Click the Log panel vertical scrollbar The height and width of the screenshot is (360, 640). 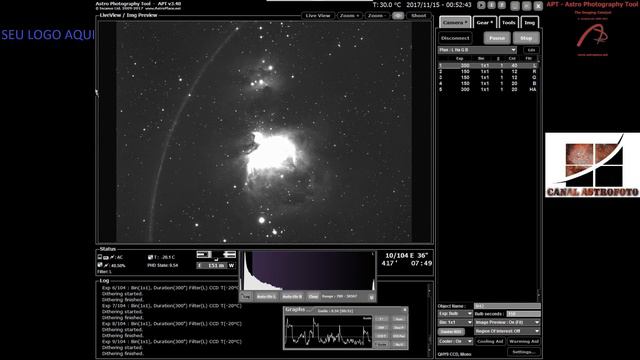tap(429, 320)
